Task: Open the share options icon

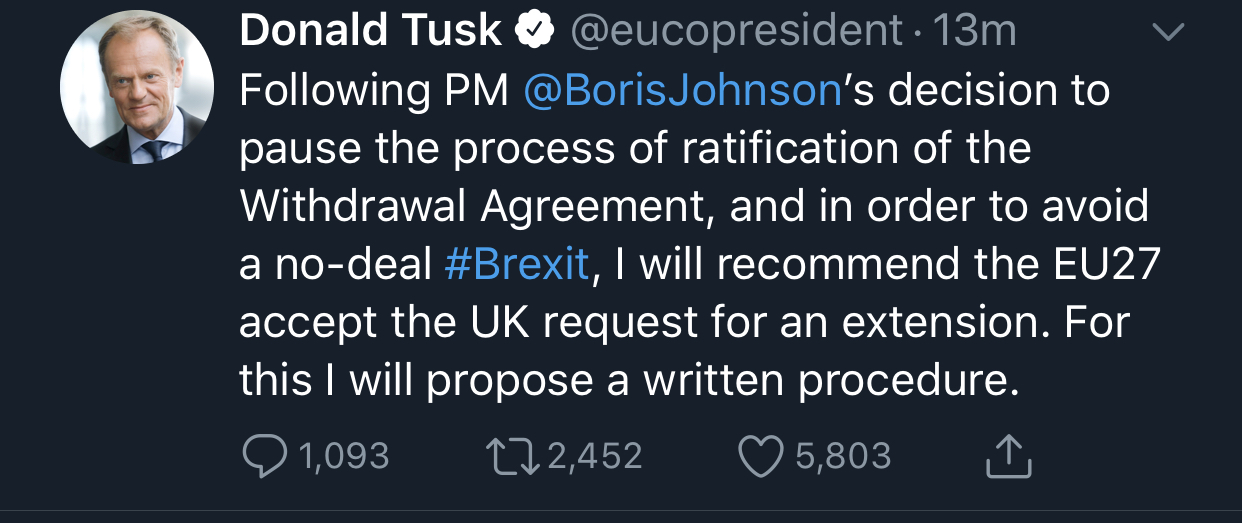Action: (1007, 457)
